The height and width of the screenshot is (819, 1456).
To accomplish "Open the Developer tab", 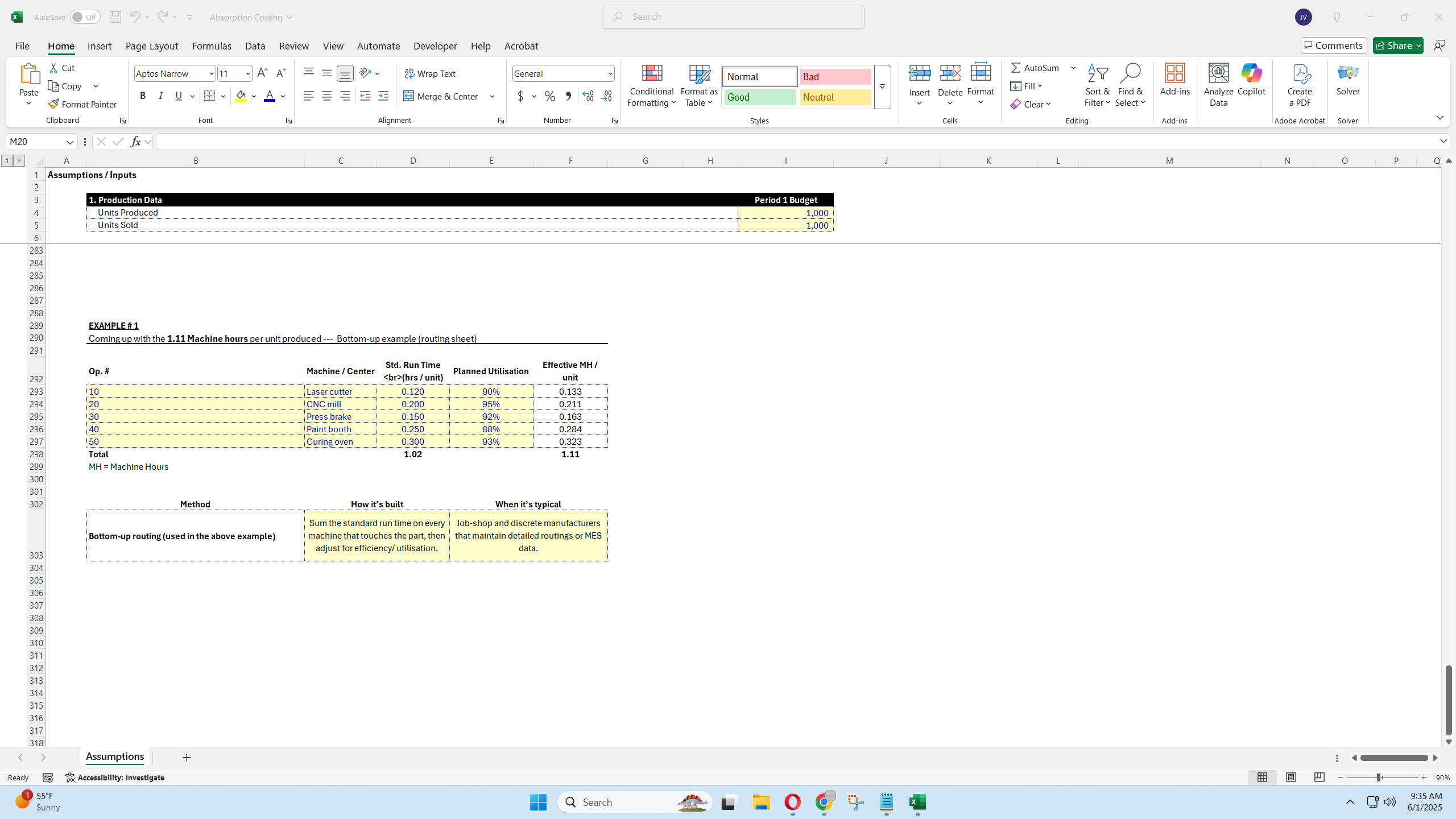I will (435, 45).
